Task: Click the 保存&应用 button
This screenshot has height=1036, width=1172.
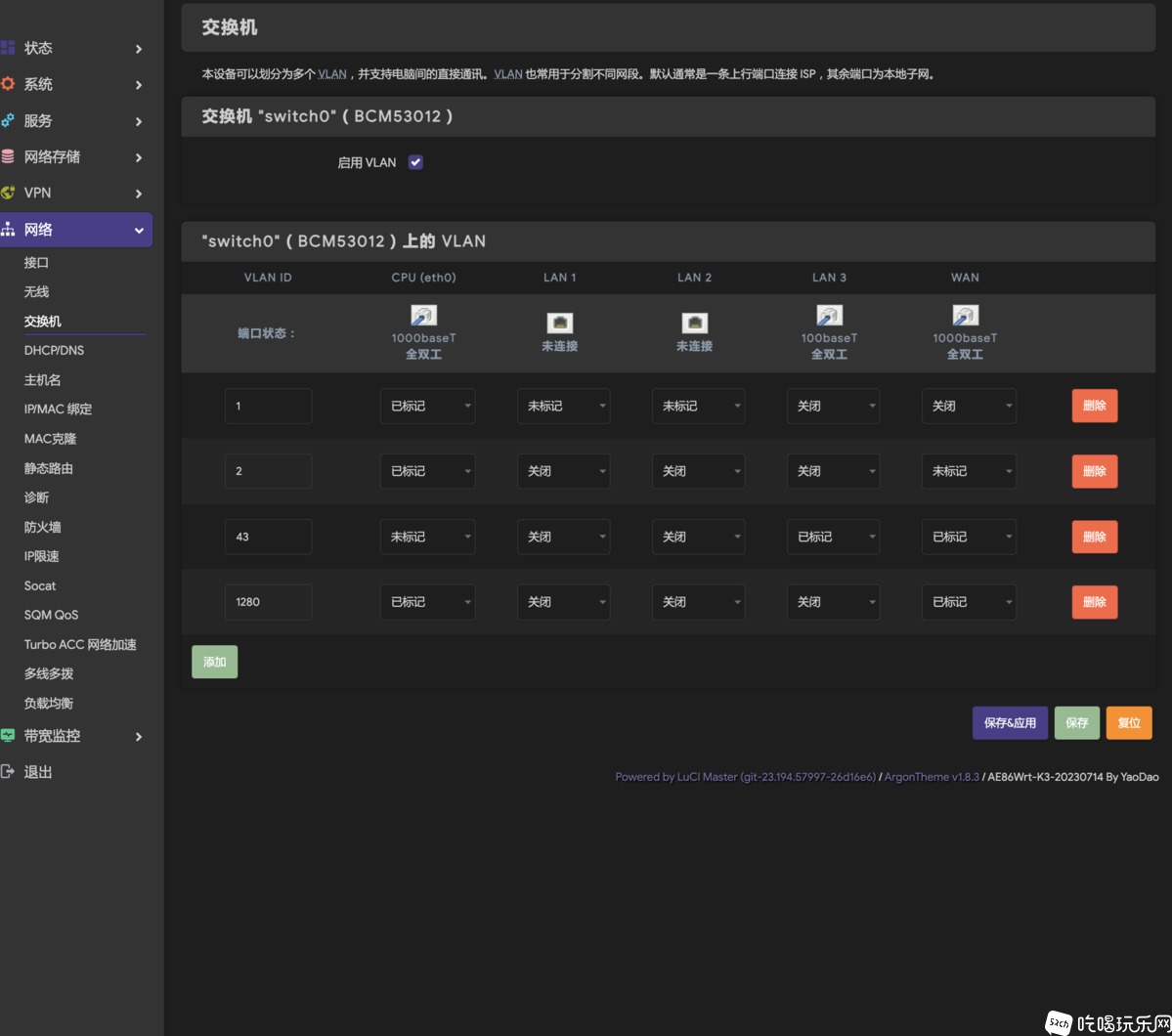Action: (x=1010, y=723)
